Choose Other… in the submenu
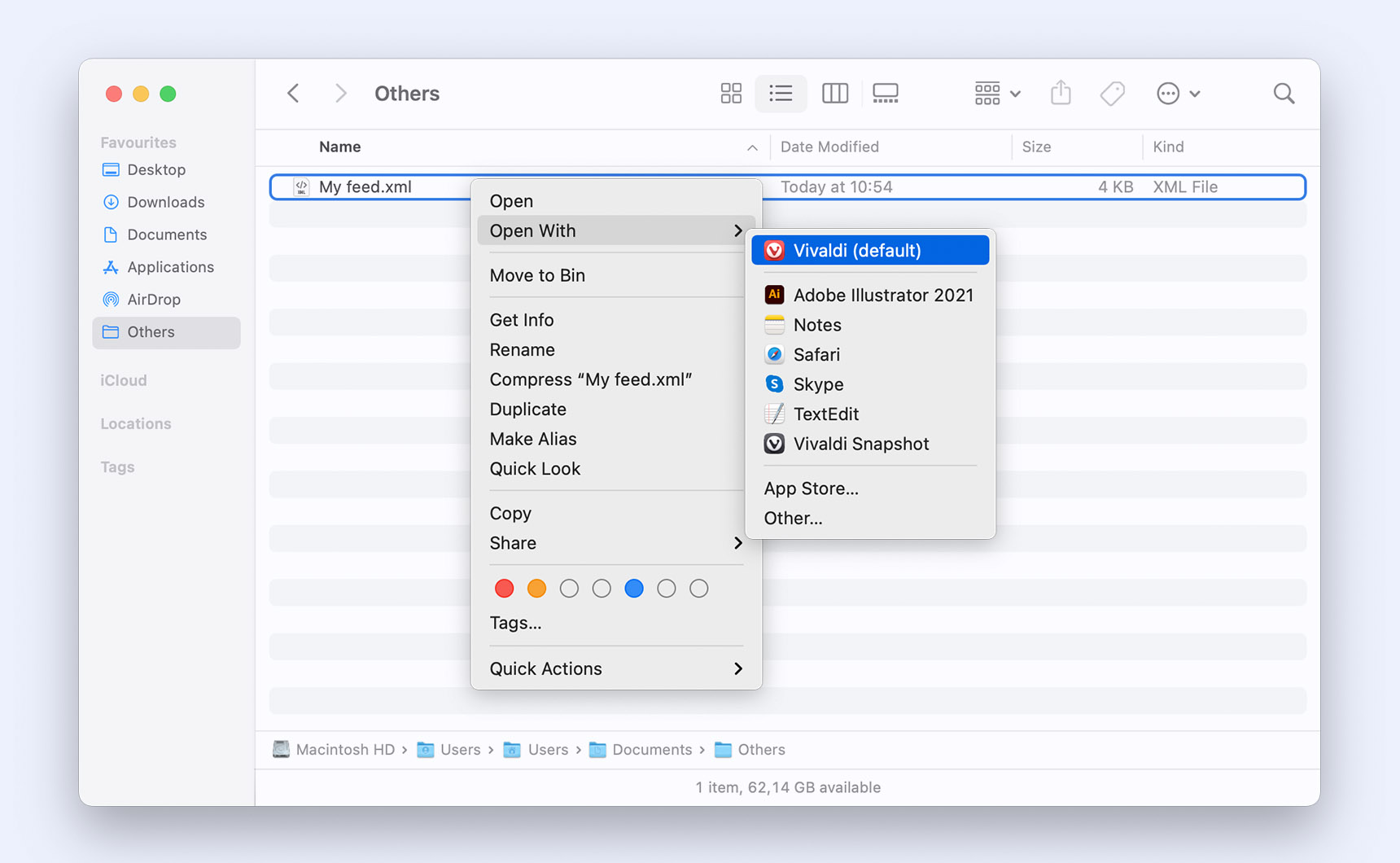The height and width of the screenshot is (863, 1400). [870, 518]
